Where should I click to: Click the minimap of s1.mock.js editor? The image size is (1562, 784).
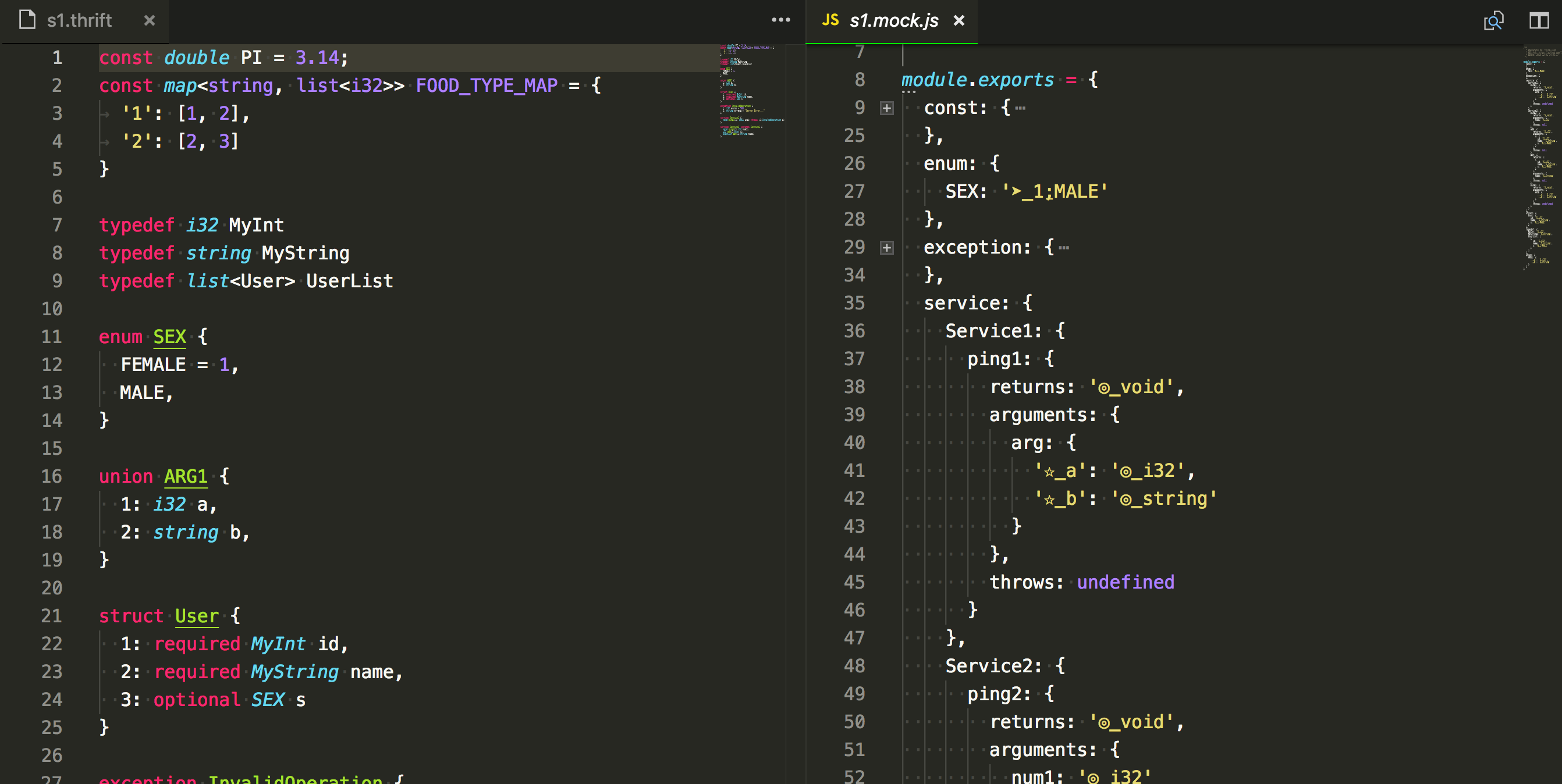tap(1542, 158)
